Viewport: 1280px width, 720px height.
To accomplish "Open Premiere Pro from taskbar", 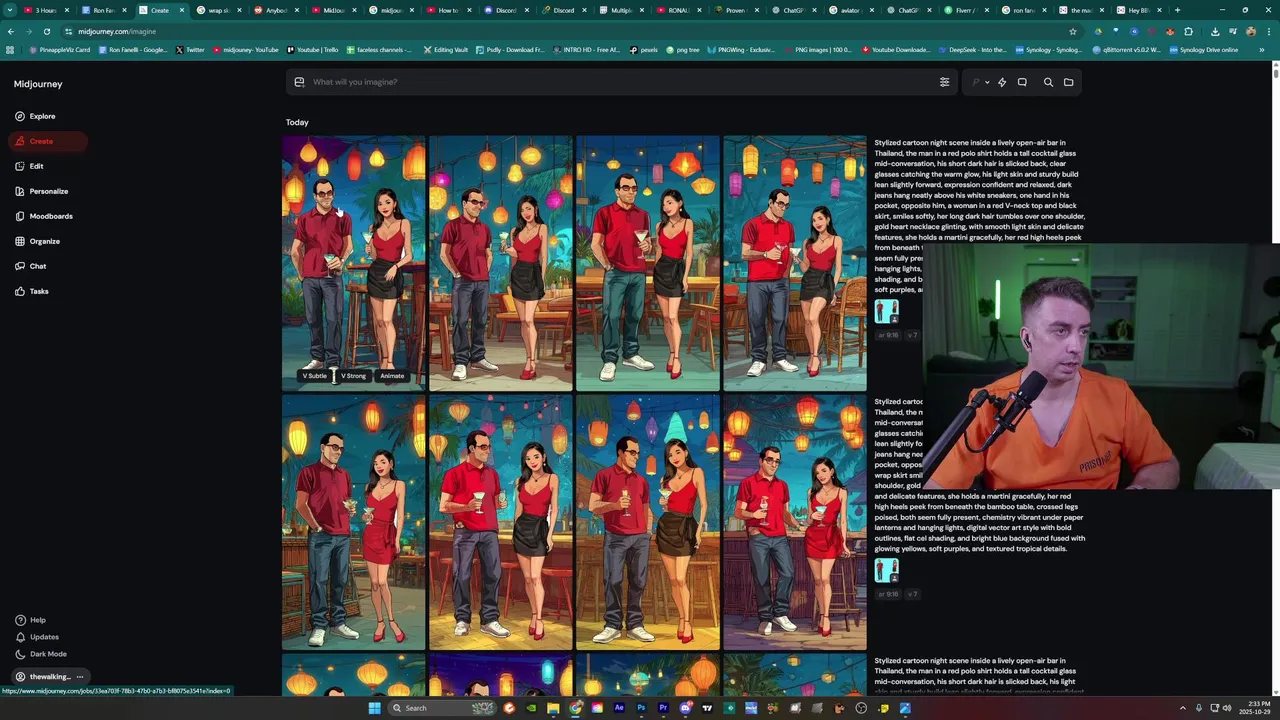I will click(x=663, y=708).
